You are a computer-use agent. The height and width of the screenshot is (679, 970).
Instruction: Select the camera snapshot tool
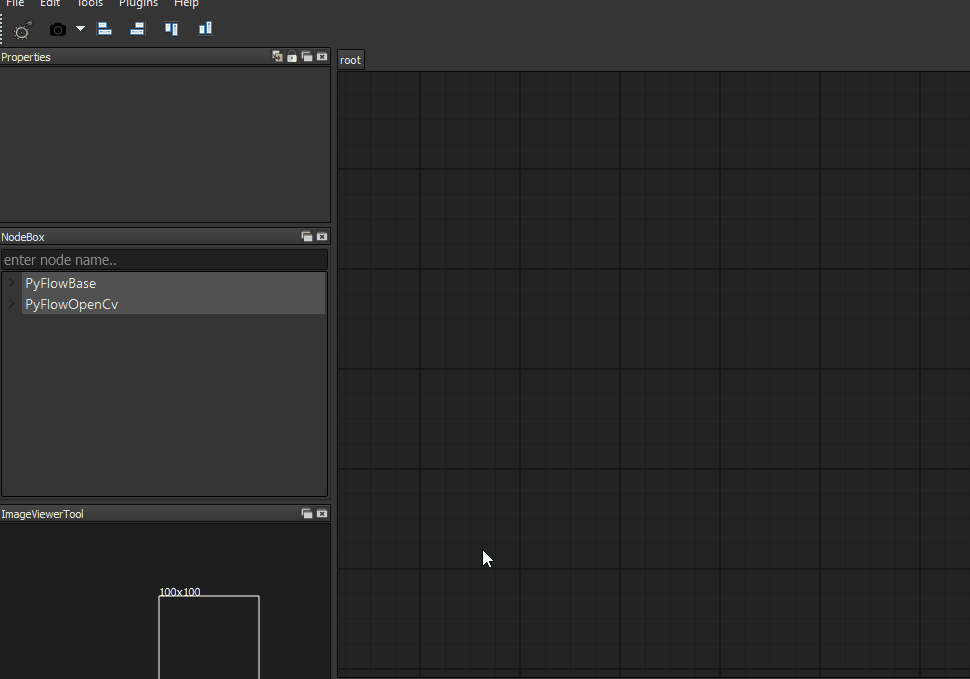tap(57, 29)
